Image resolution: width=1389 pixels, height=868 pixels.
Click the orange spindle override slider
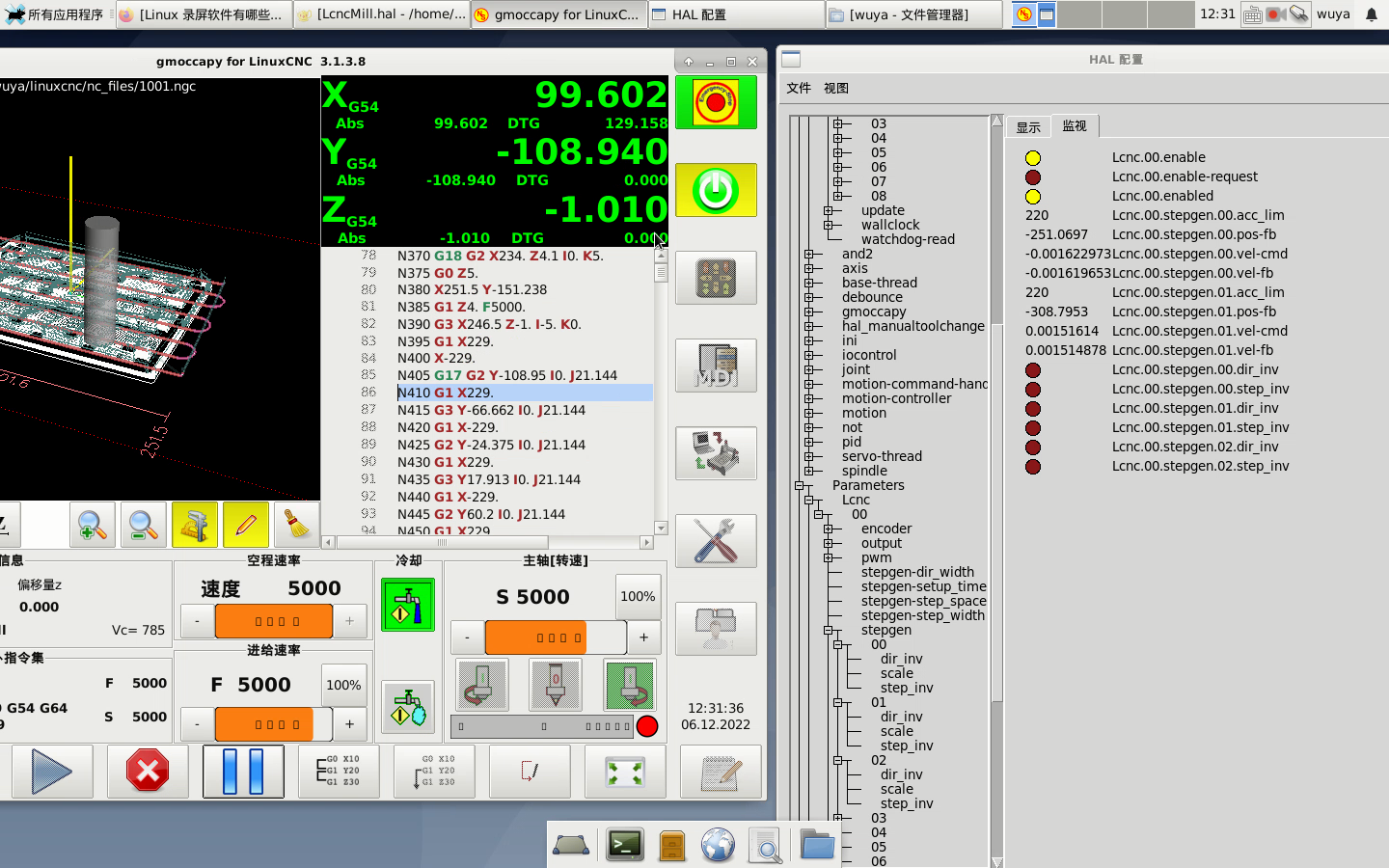click(x=556, y=637)
